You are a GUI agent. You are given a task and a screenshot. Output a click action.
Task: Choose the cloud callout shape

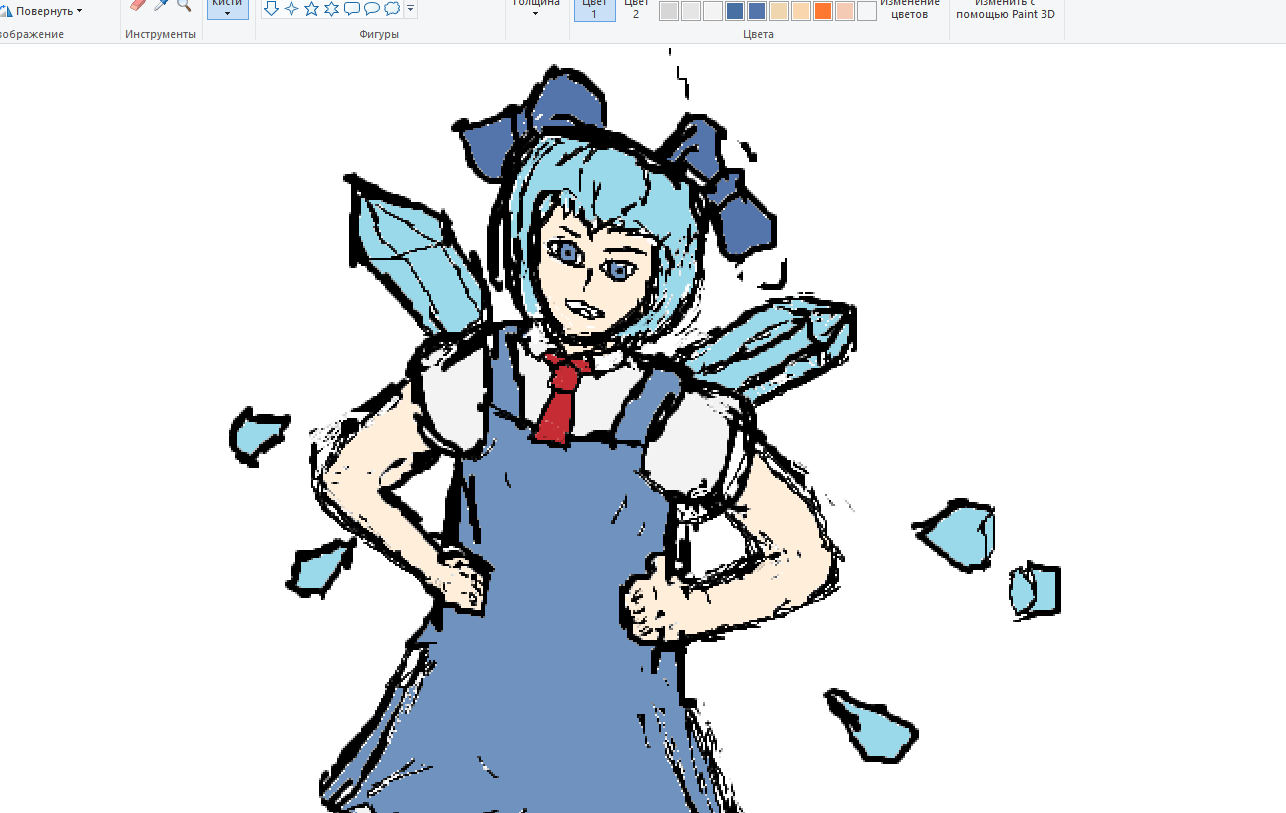(392, 8)
